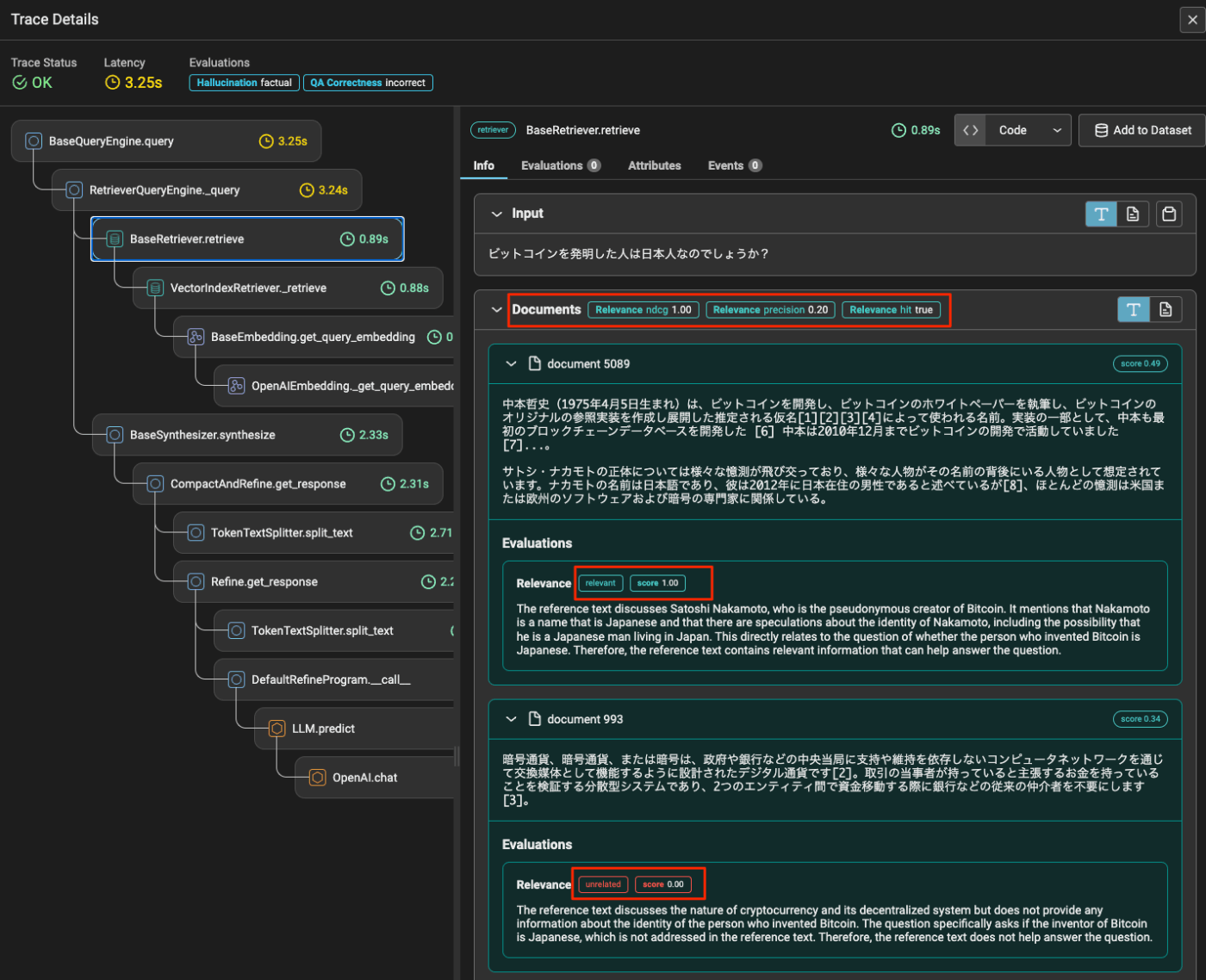Click the Relevance precision 0.20 badge

pos(770,310)
